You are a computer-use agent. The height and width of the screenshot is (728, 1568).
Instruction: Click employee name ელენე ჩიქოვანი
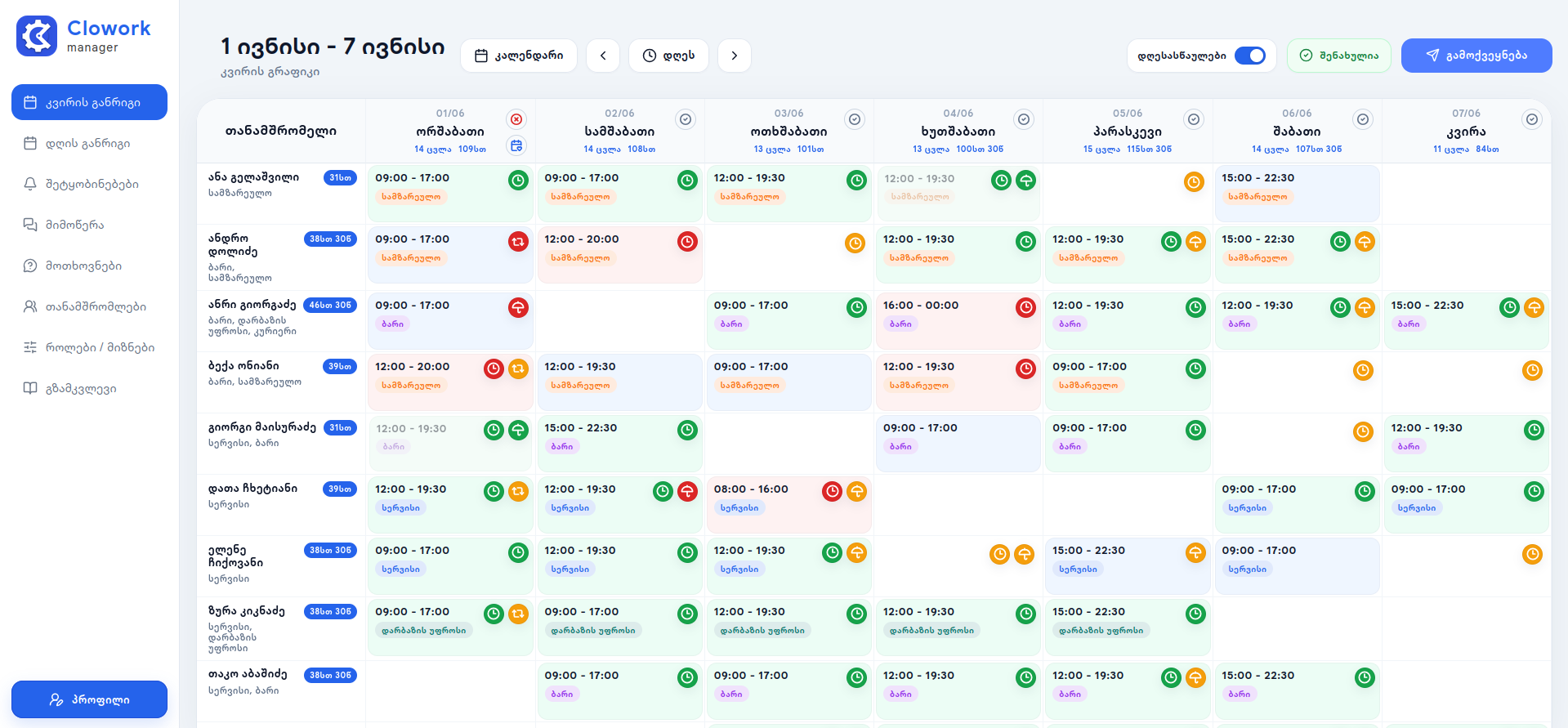point(235,556)
